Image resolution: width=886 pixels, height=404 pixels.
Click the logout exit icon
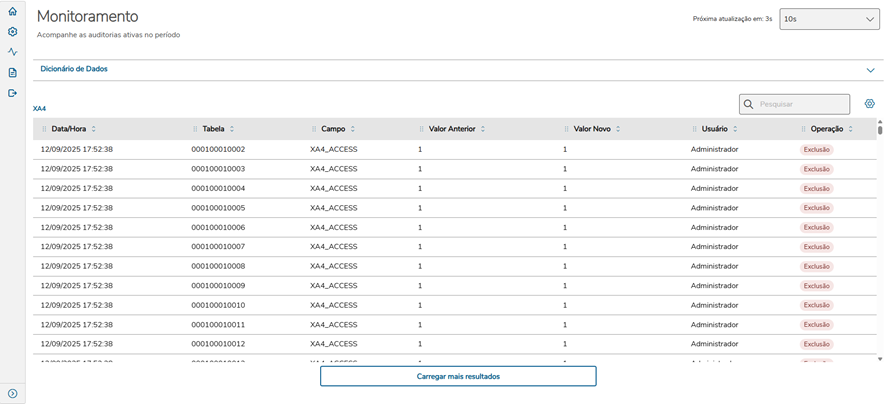pyautogui.click(x=12, y=93)
